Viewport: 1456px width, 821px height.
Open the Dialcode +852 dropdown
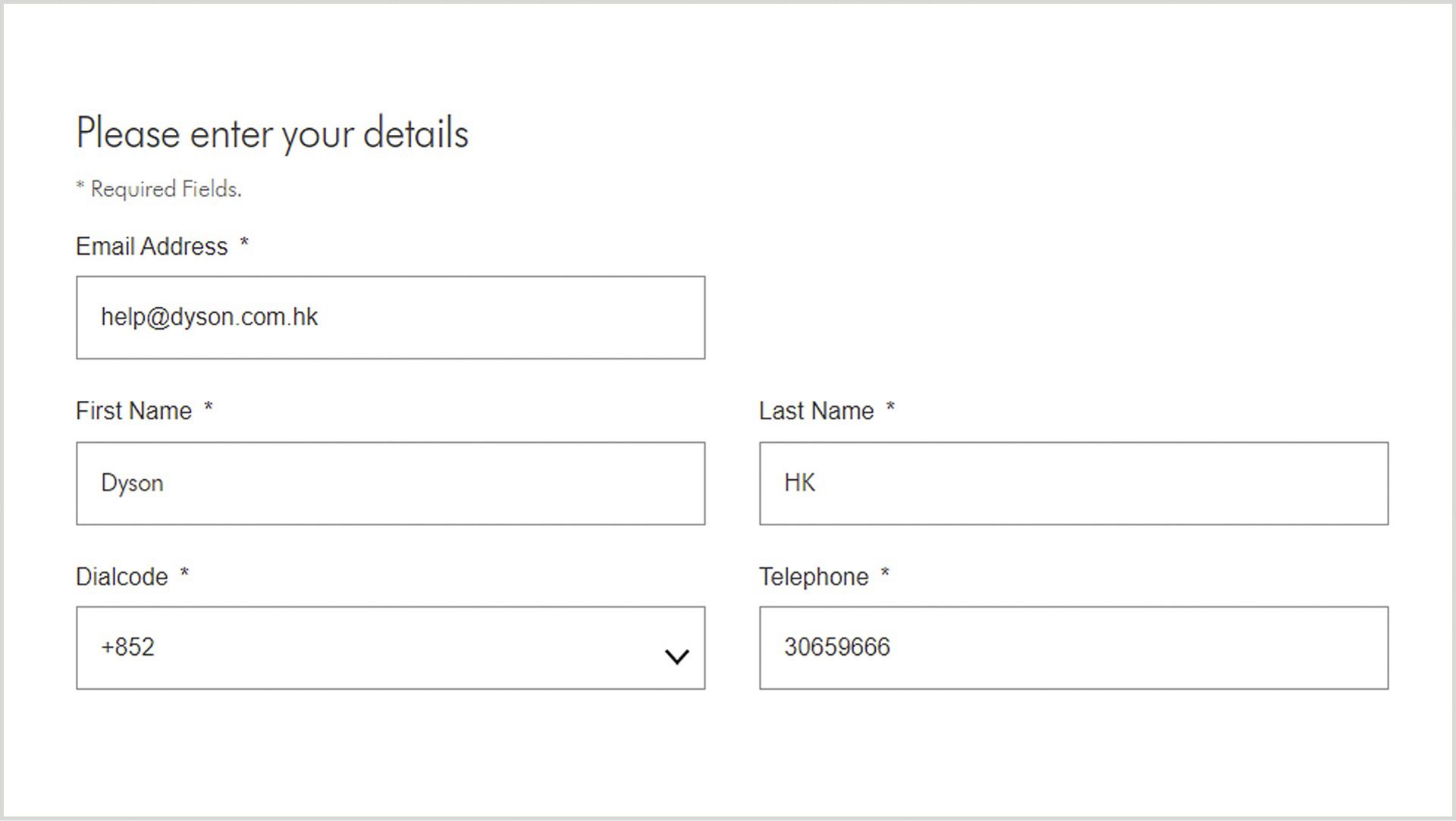click(391, 648)
